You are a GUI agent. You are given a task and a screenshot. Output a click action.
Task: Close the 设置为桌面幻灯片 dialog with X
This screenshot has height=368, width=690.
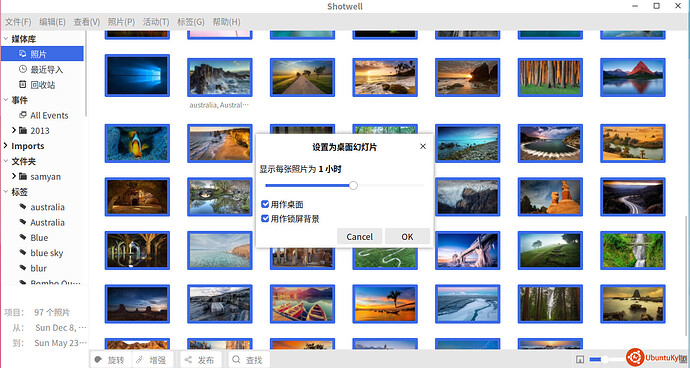(423, 146)
